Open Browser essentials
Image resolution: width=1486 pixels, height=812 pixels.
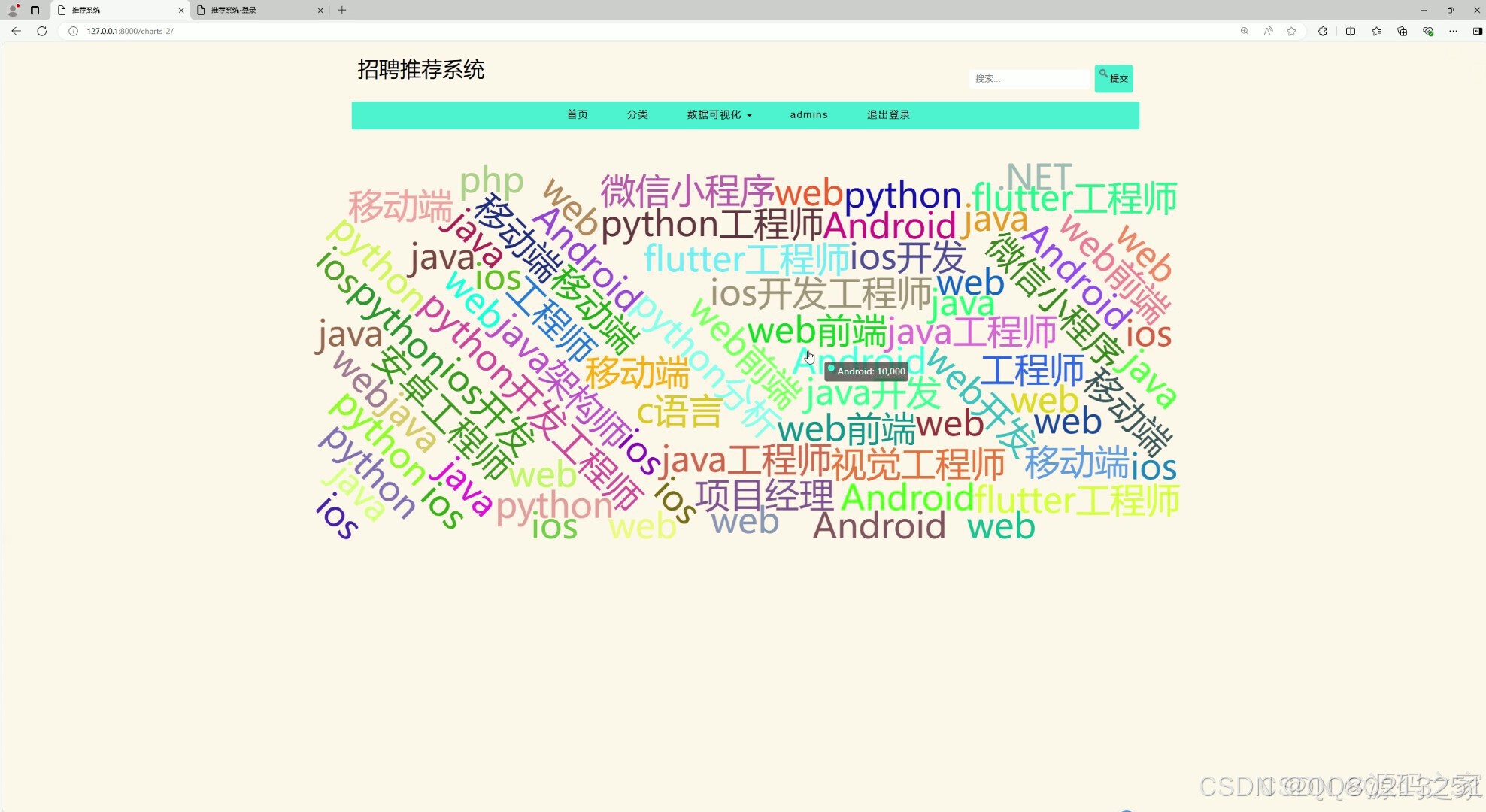1427,31
